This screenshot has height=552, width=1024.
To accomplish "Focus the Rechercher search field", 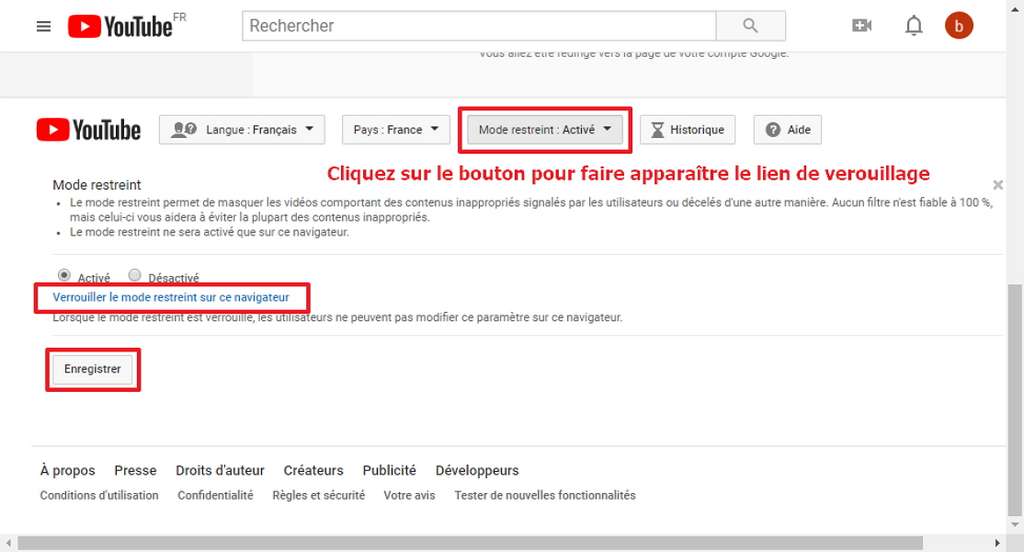I will (x=479, y=26).
